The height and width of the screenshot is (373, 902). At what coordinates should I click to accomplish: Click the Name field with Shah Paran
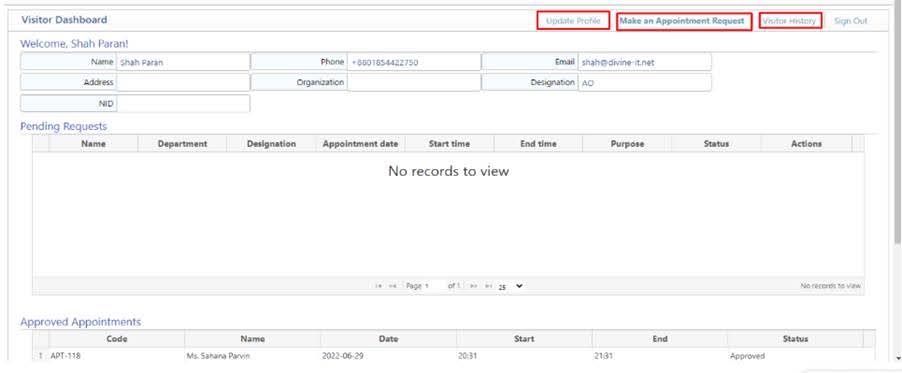click(183, 62)
